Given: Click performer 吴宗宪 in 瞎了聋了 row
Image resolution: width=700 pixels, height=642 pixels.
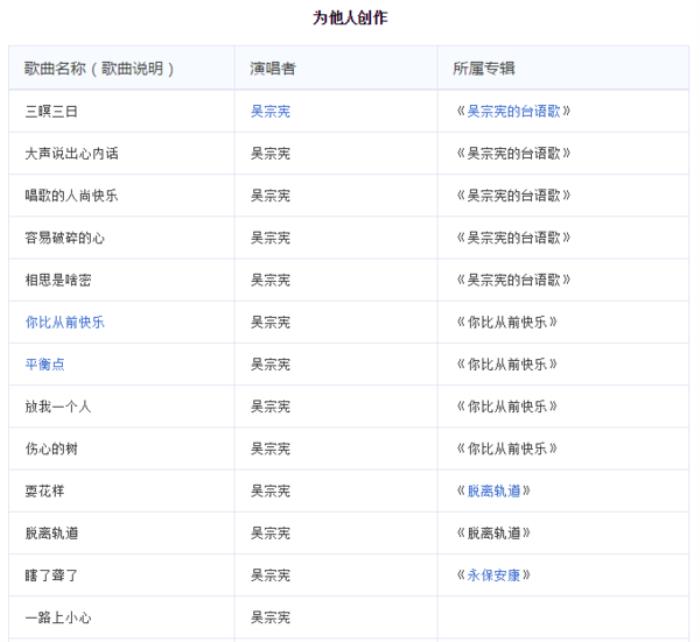Looking at the screenshot, I should (x=271, y=575).
